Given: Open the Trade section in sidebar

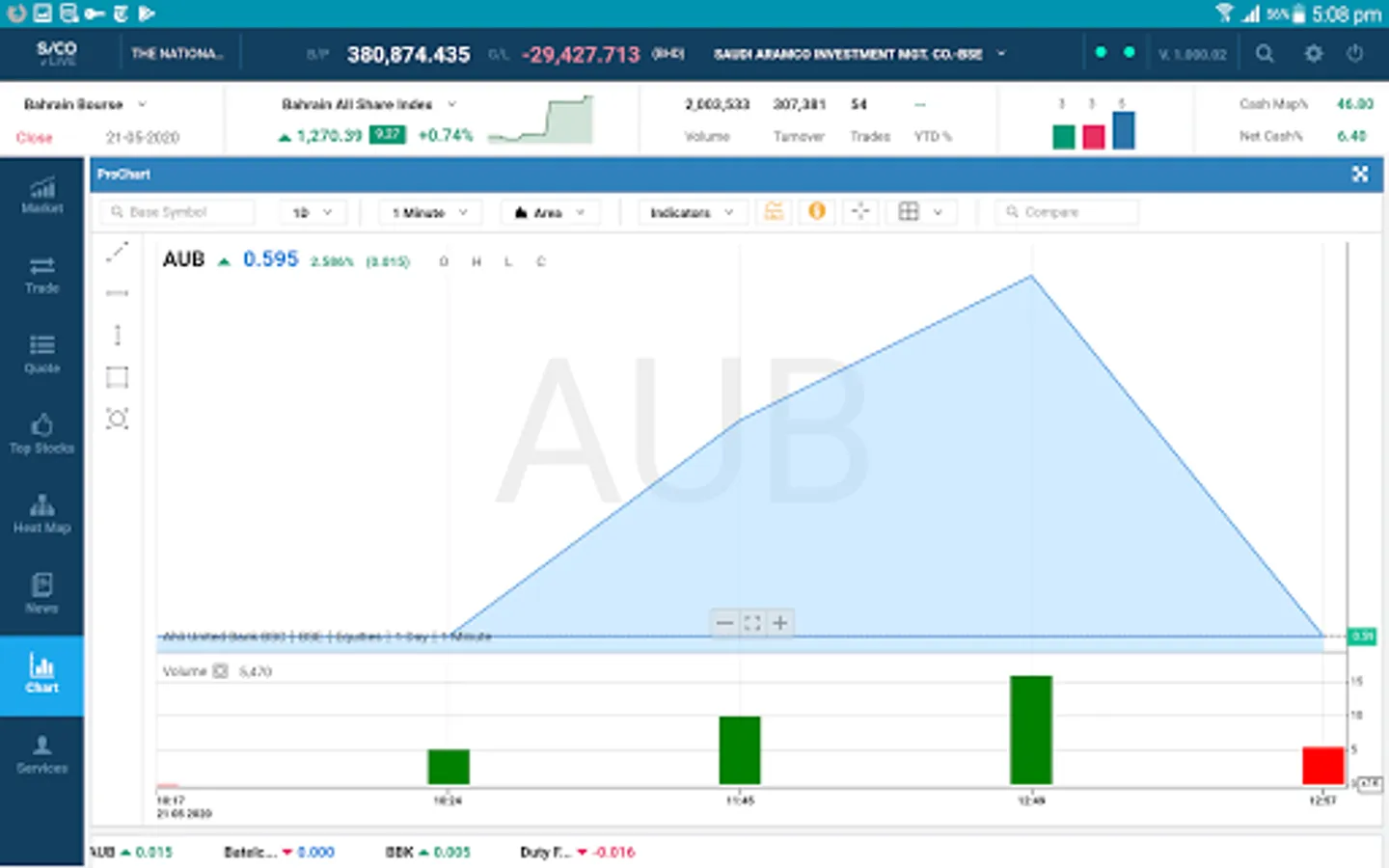Looking at the screenshot, I should click(41, 276).
